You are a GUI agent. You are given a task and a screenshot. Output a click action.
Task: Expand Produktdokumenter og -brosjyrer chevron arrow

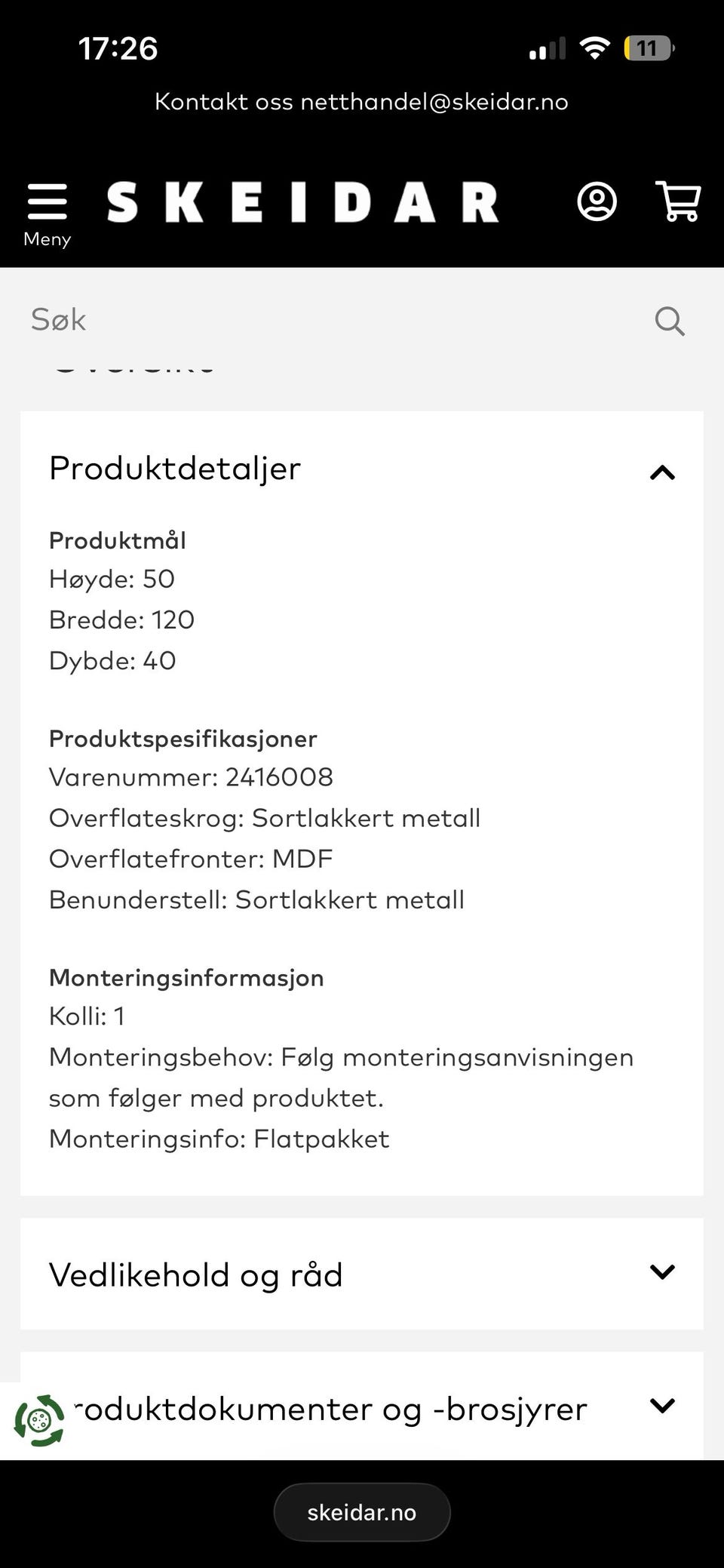(x=662, y=1405)
